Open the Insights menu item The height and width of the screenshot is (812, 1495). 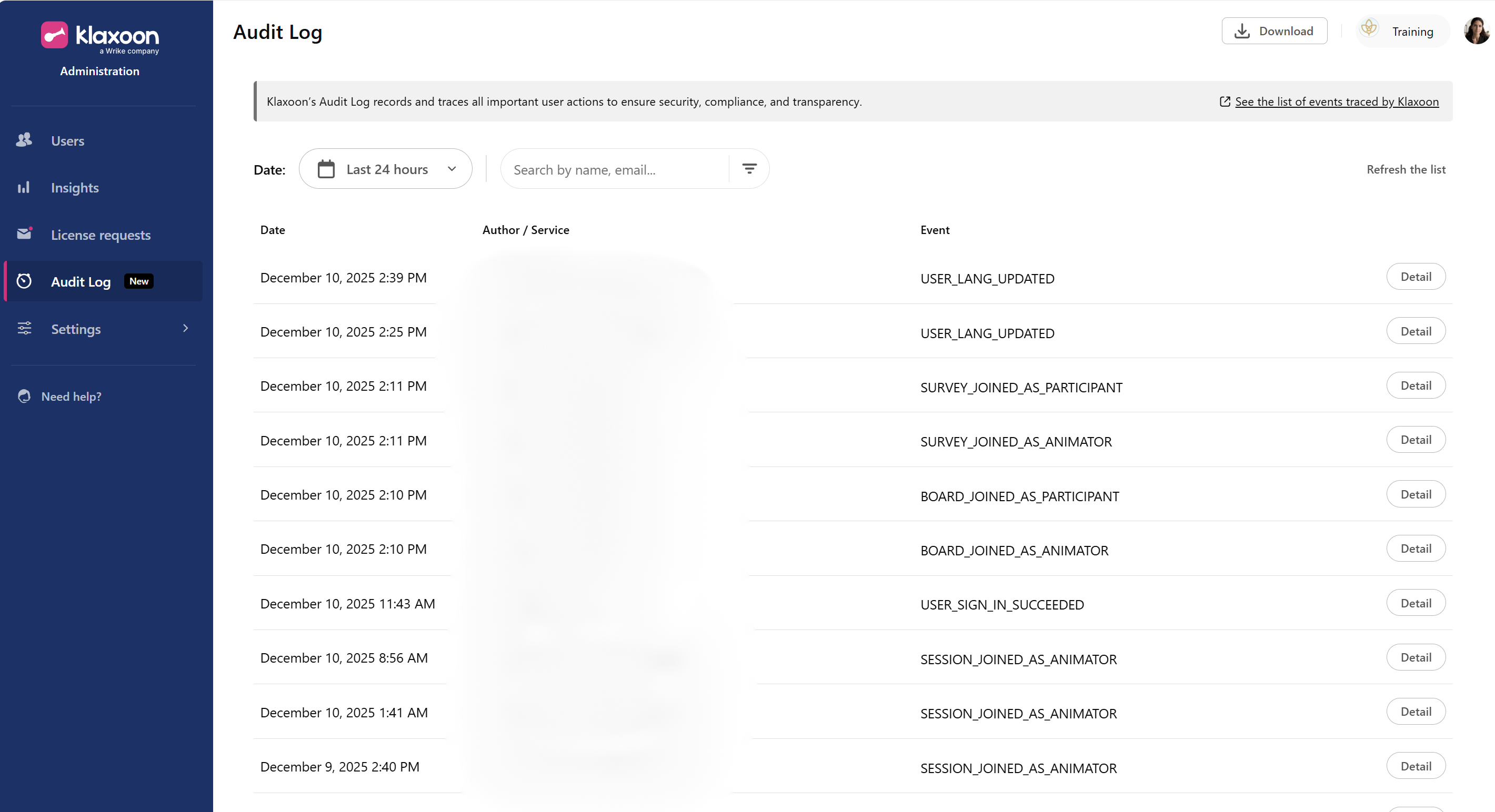coord(75,188)
